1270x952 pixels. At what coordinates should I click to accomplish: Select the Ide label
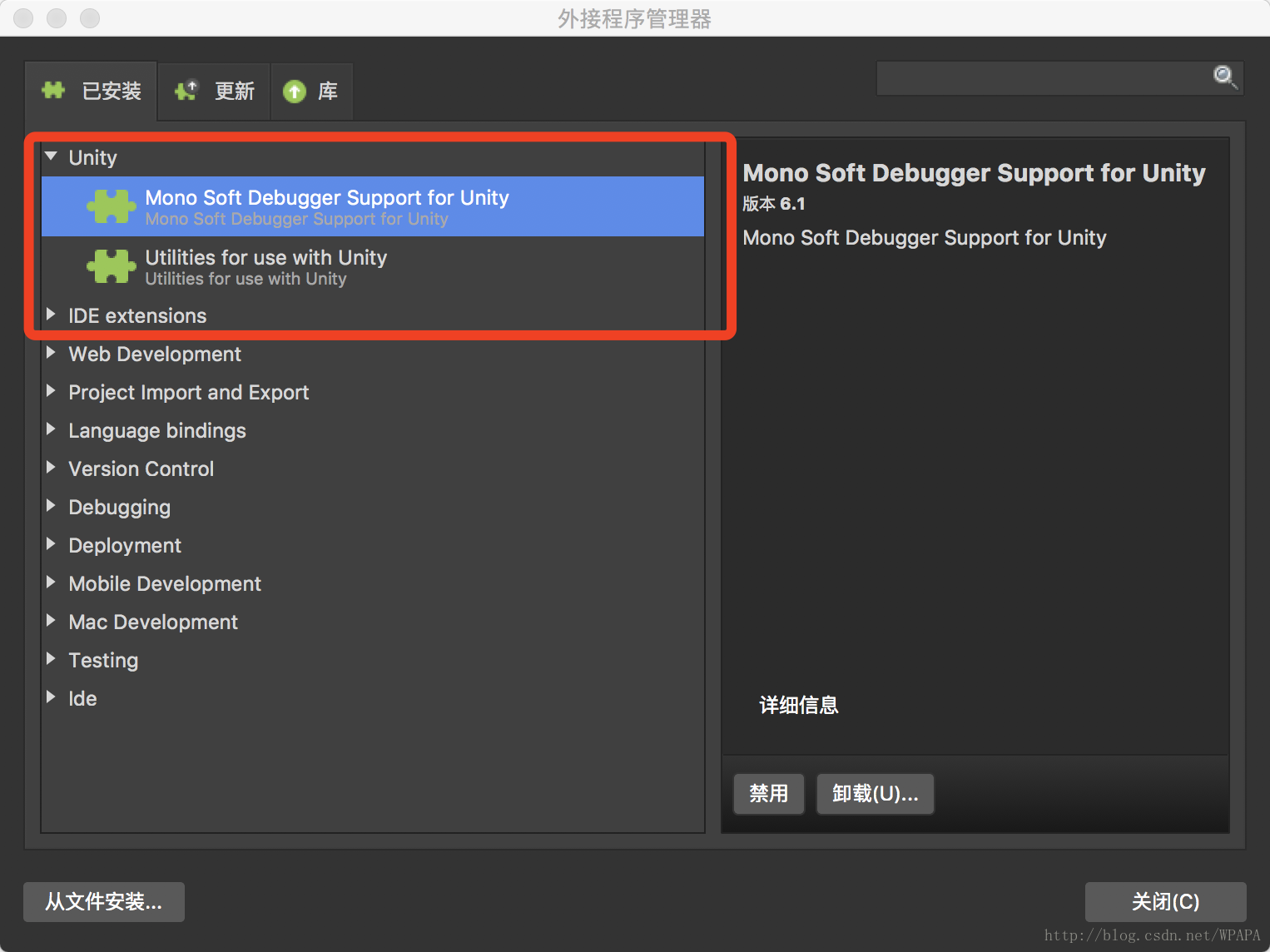pos(82,698)
